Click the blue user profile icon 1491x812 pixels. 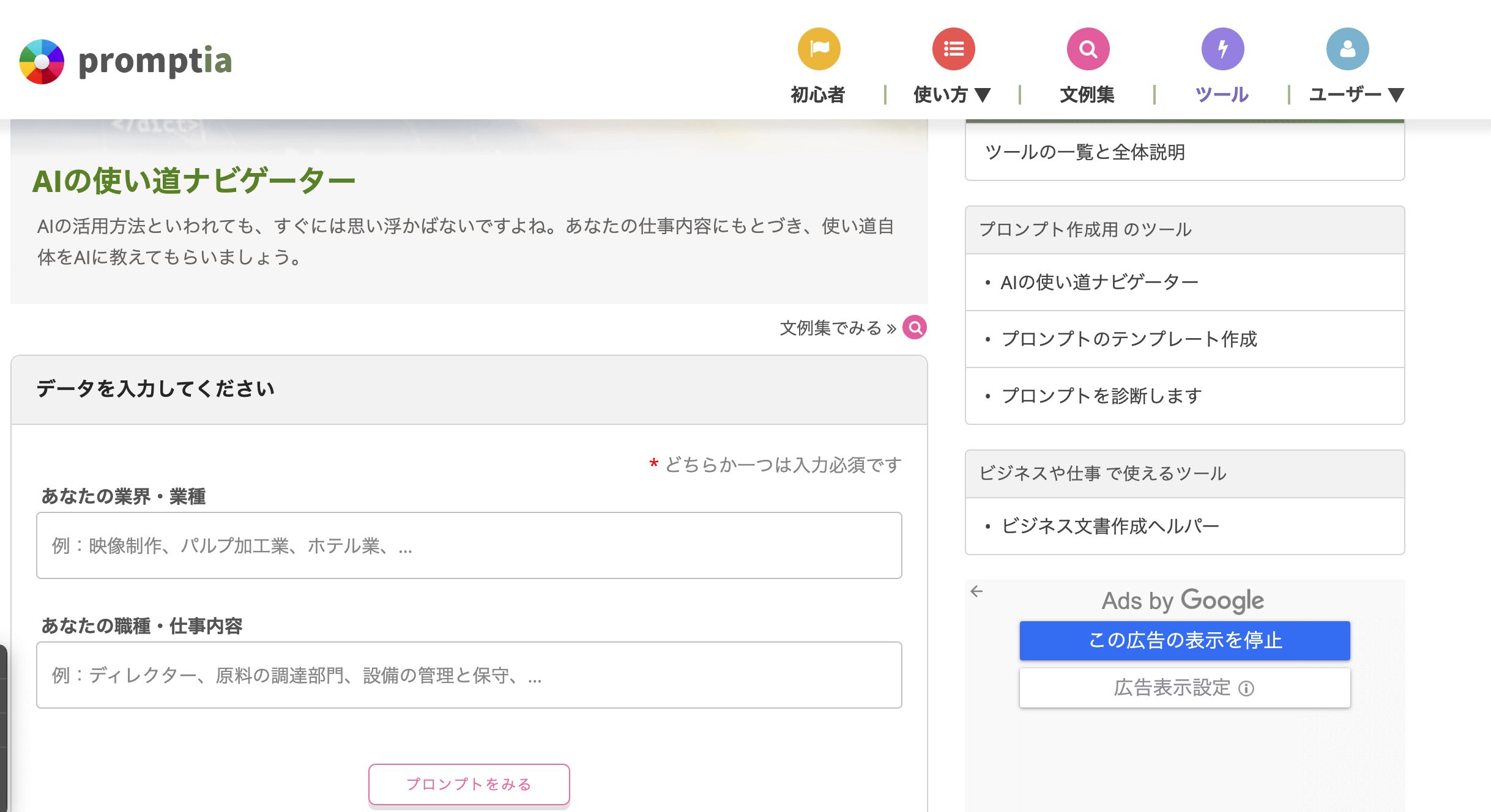(x=1347, y=49)
